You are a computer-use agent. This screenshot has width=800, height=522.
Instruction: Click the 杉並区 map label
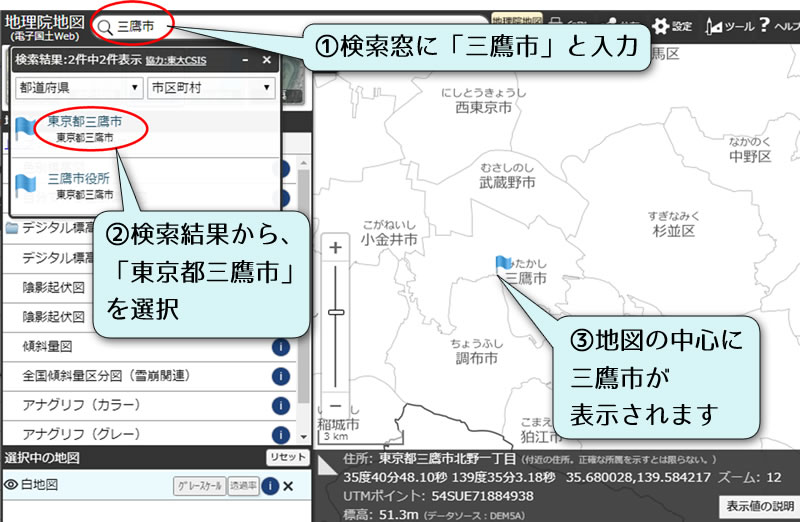tap(674, 231)
